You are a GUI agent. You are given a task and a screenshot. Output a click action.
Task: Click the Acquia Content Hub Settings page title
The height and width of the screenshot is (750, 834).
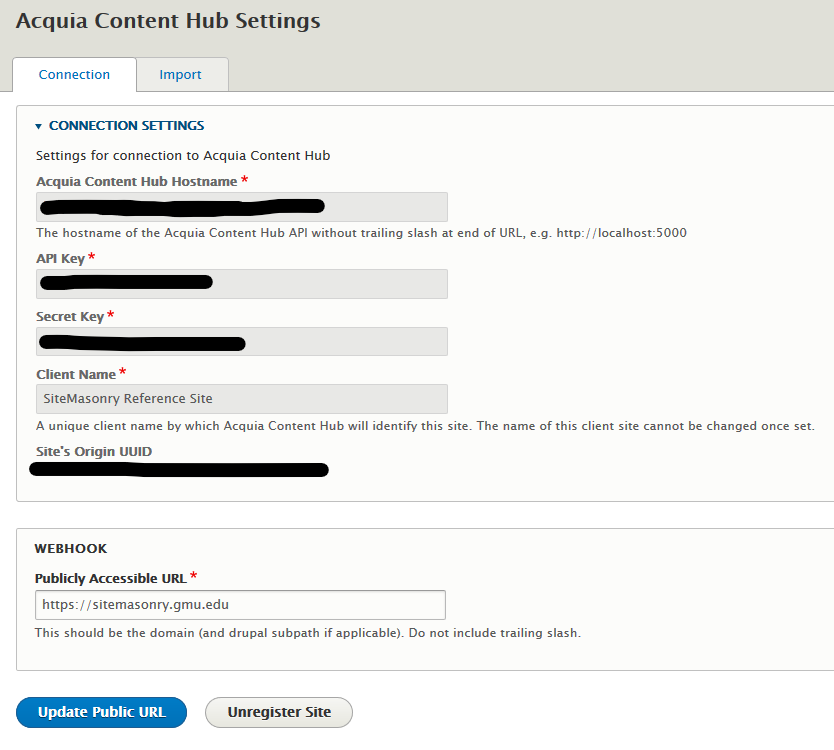coord(167,20)
